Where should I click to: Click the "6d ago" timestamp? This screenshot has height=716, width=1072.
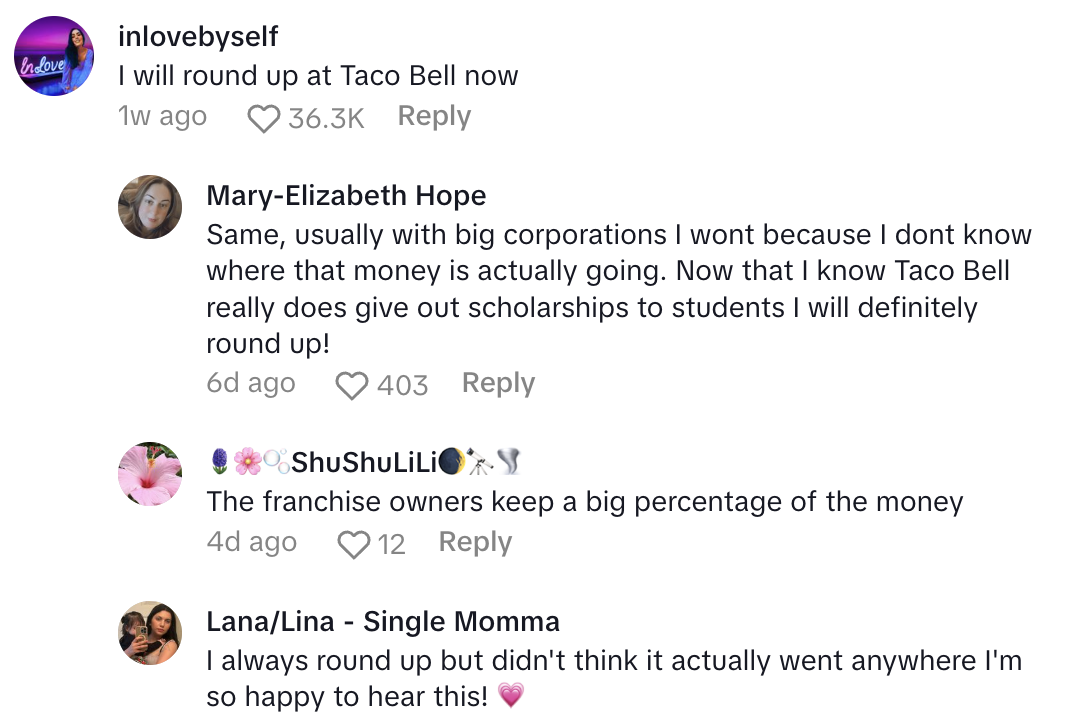pyautogui.click(x=251, y=384)
